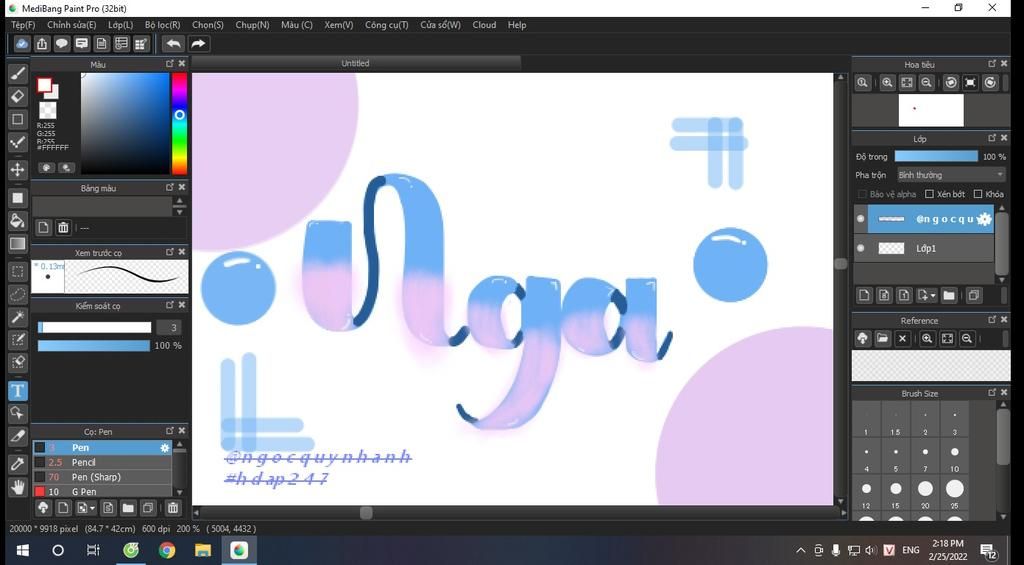Open the Pha trộn blend mode dropdown
The image size is (1024, 565).
(x=951, y=175)
